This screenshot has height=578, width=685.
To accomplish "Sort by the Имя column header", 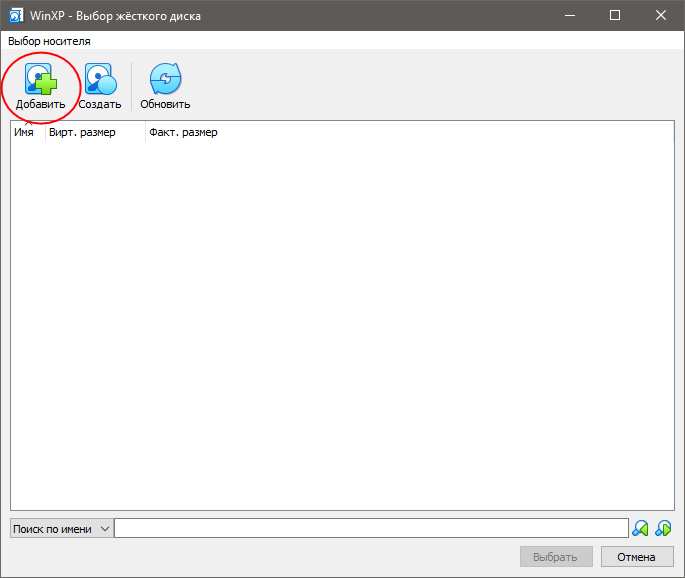I will pos(28,132).
